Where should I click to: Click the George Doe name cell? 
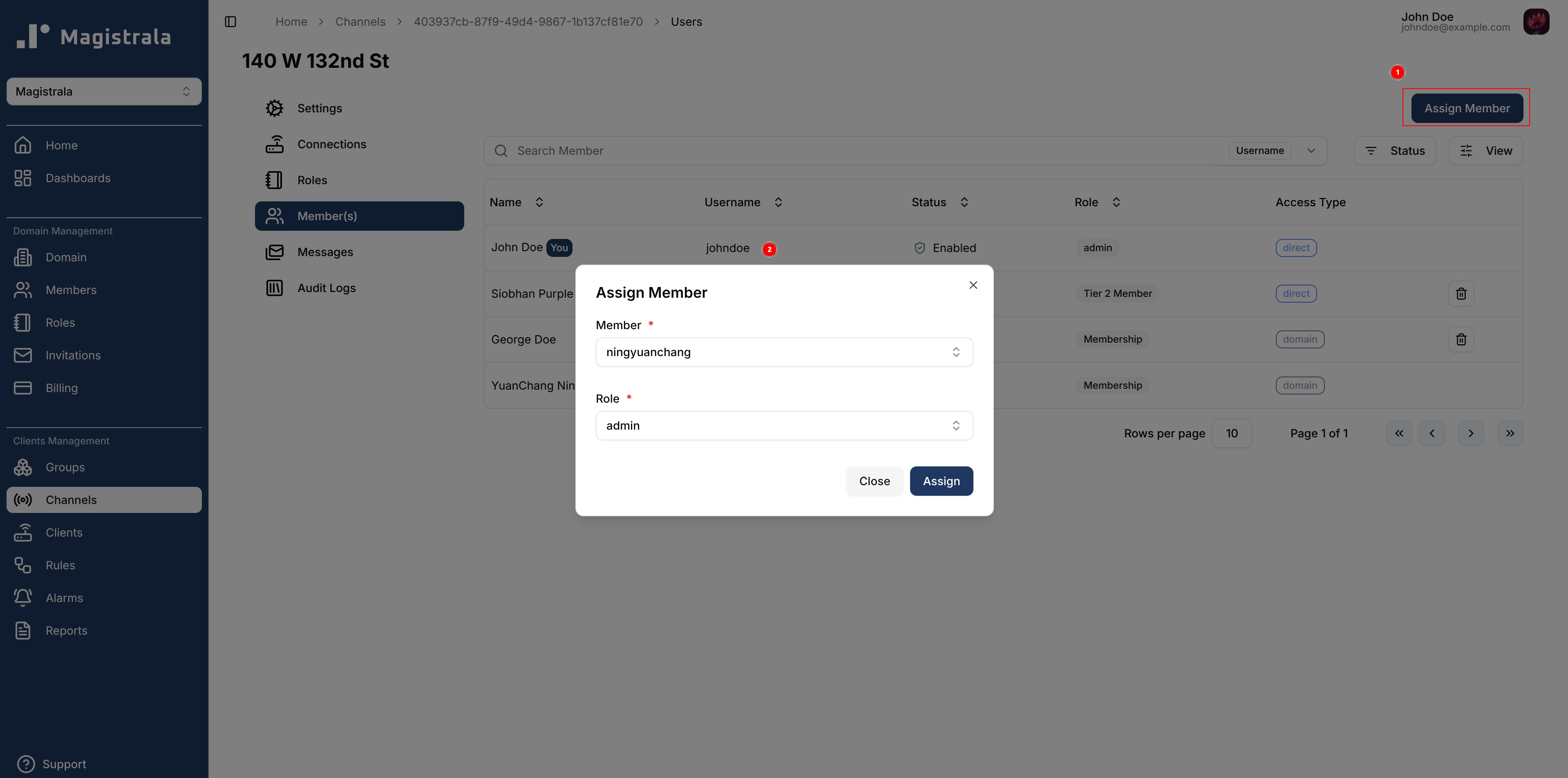tap(523, 339)
